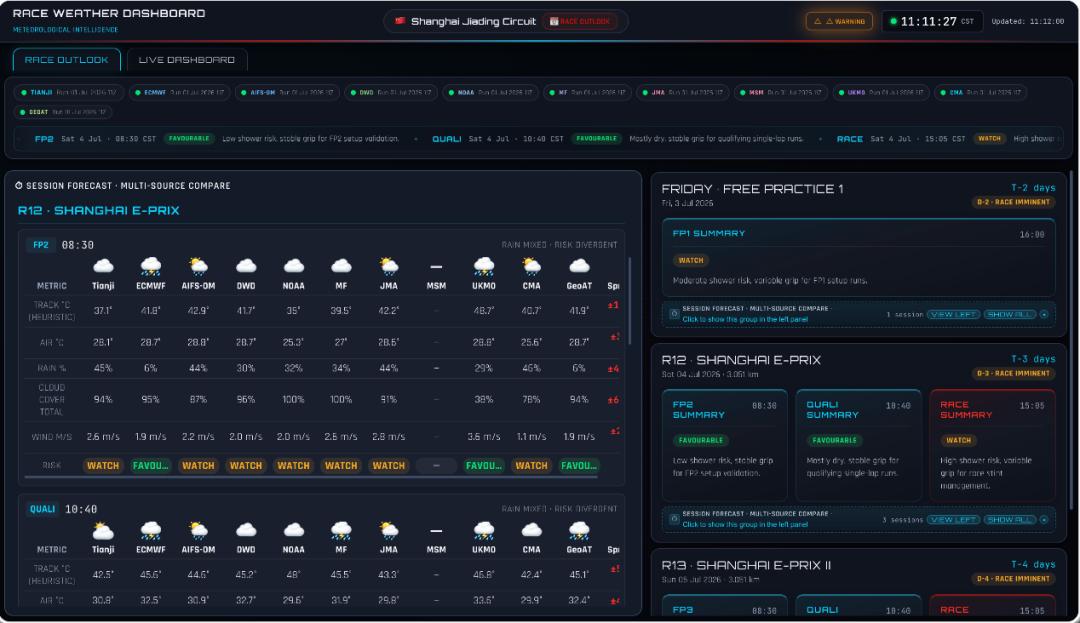Open the R12 Quali Summary card
The image size is (1080, 623).
858,445
